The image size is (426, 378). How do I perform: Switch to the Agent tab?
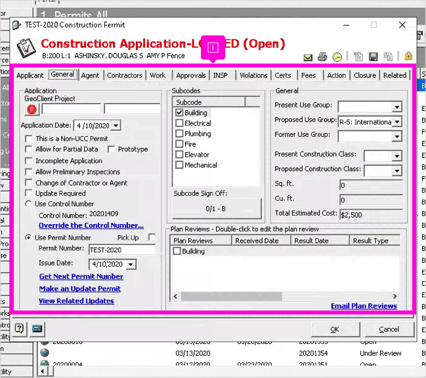tap(90, 75)
